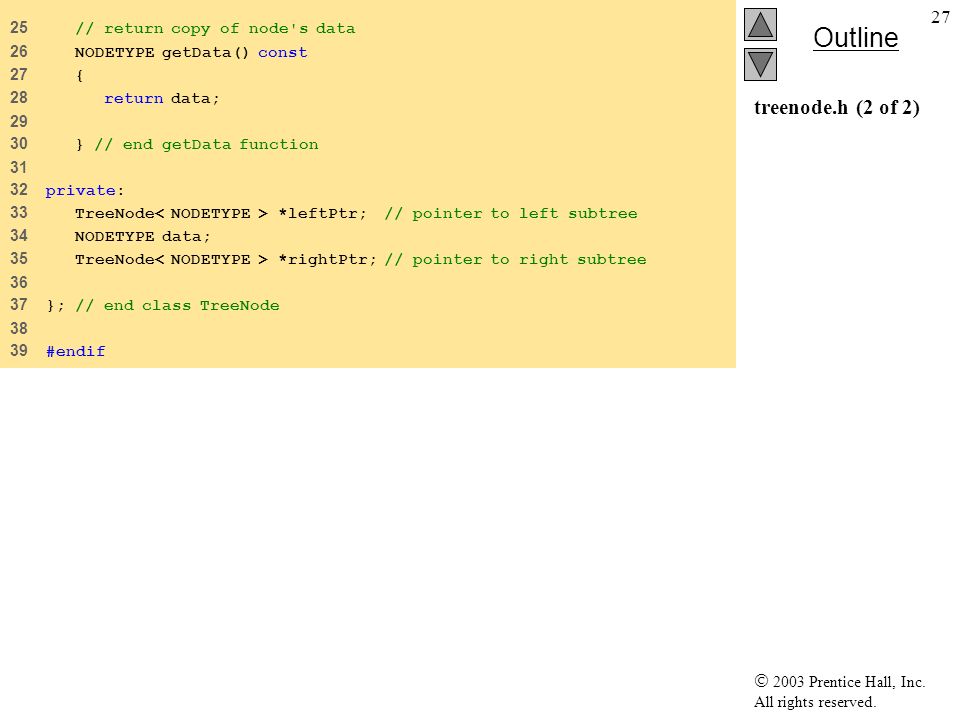Click 'All rights reserved.' text
The width and height of the screenshot is (960, 720).
tap(814, 702)
